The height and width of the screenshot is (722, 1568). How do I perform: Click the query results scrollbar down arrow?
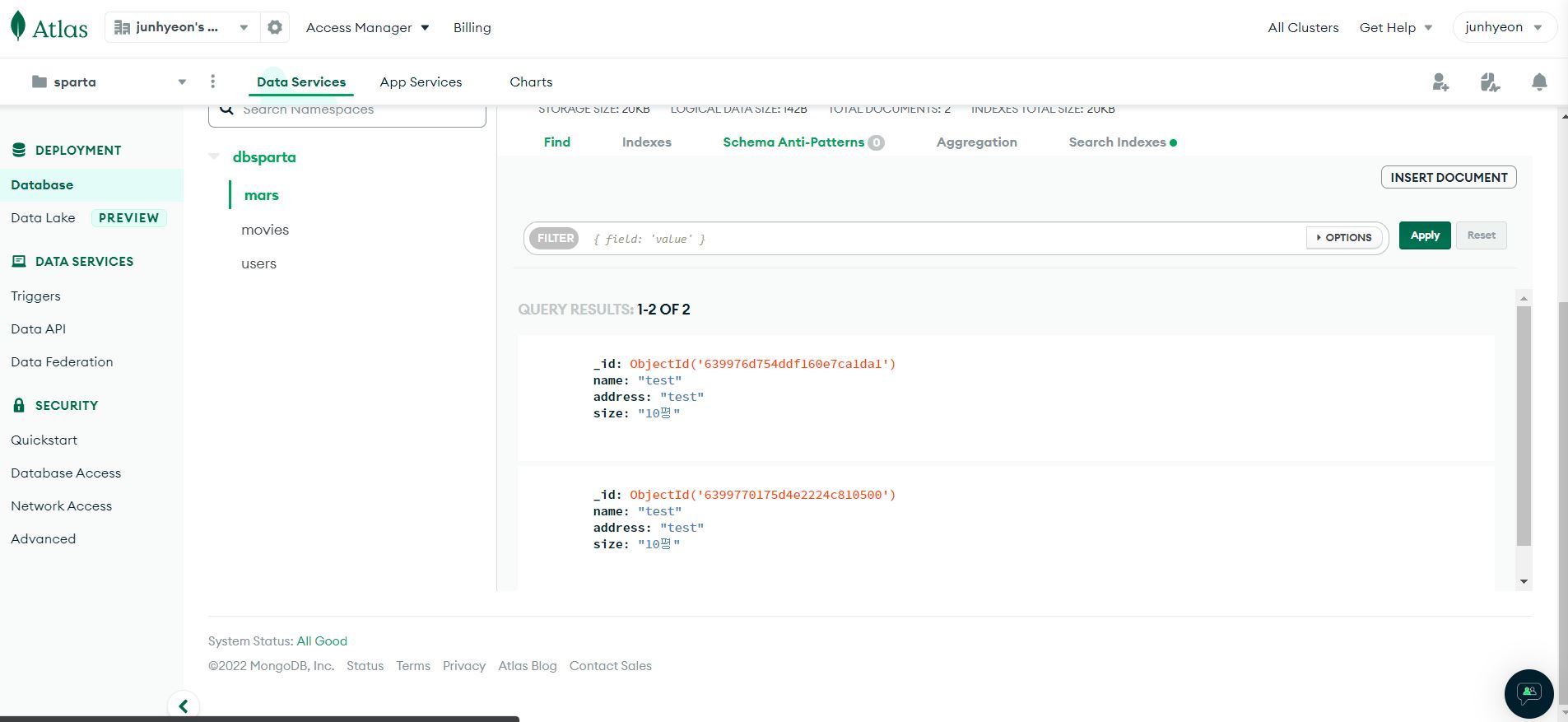click(1524, 581)
